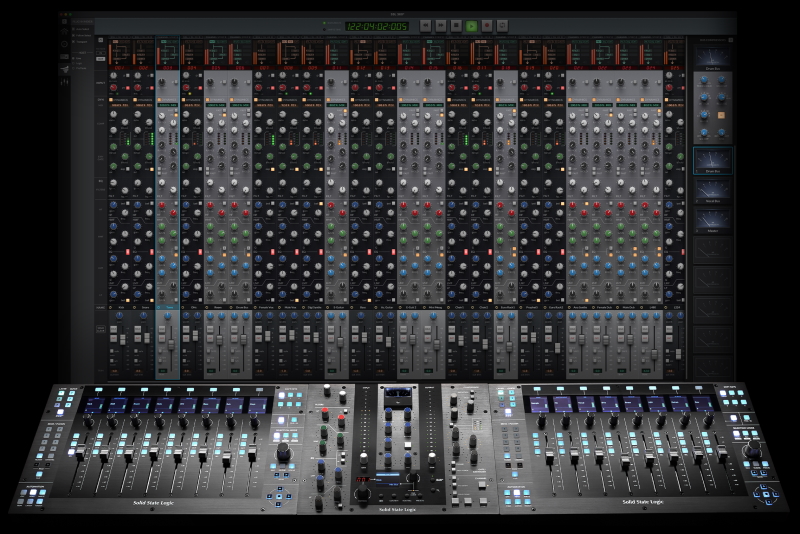800x534 pixels.
Task: Click the Bass channel pan knob
Action: pyautogui.click(x=361, y=317)
